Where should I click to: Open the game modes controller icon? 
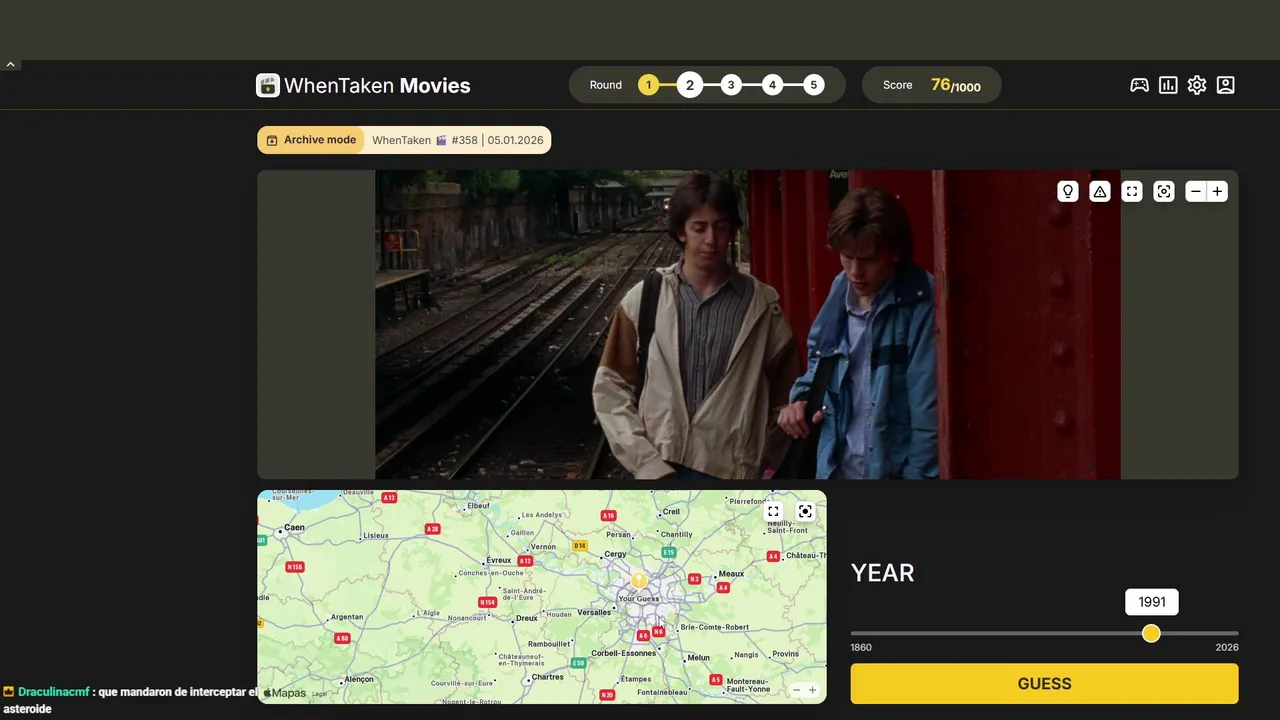pos(1139,85)
